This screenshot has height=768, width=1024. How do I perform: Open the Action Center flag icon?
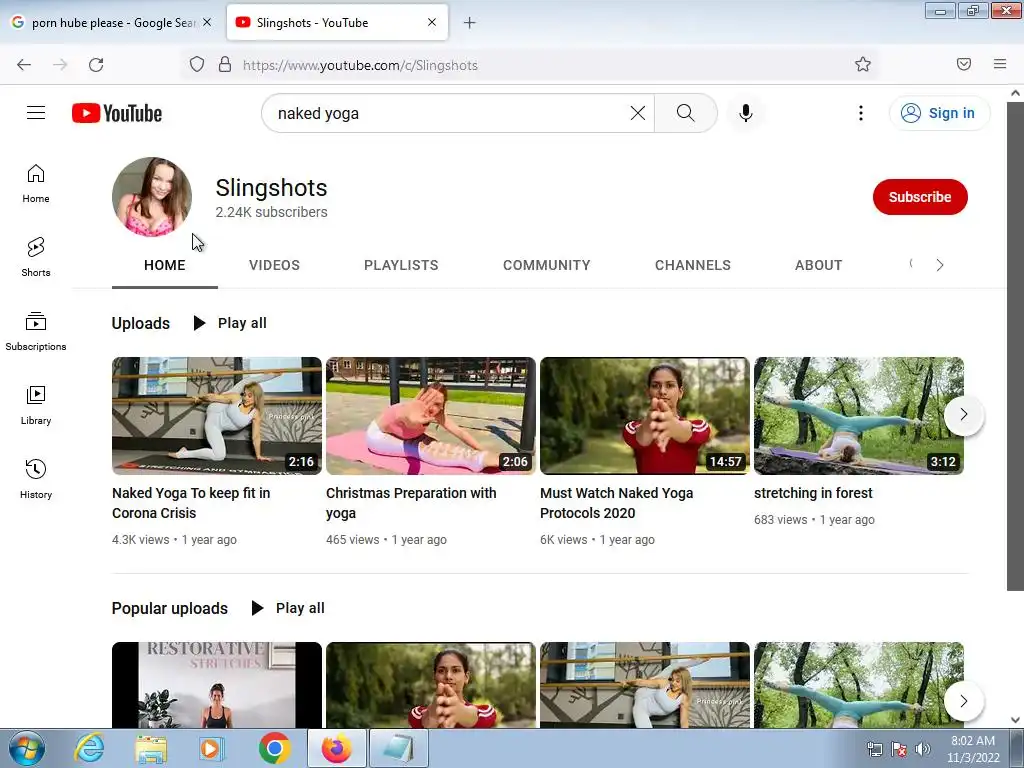(899, 749)
